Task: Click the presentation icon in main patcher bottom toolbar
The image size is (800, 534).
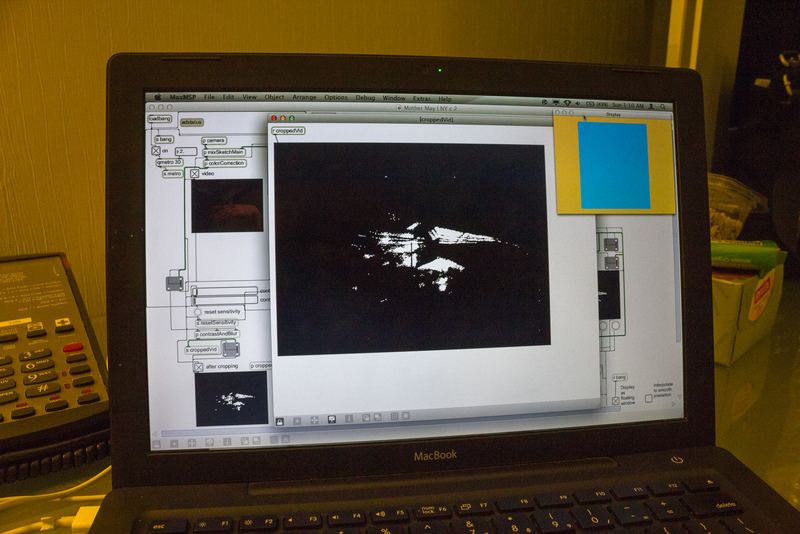Action: pos(210,443)
